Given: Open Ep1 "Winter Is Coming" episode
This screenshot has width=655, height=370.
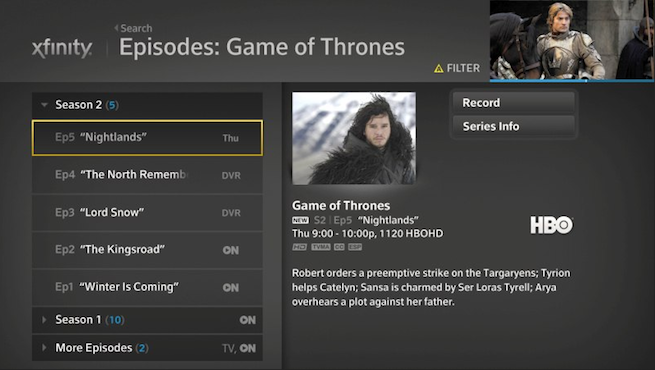Looking at the screenshot, I should pos(147,287).
